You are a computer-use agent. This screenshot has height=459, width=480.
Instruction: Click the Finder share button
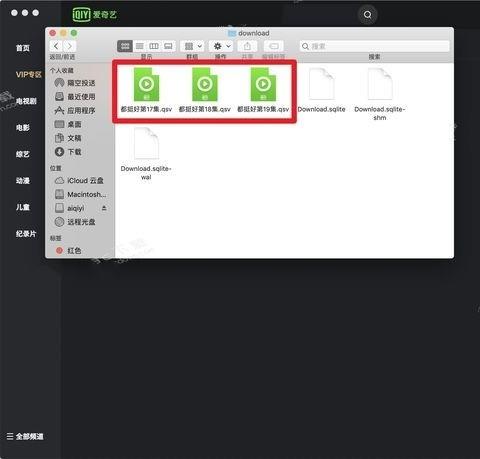coord(247,46)
